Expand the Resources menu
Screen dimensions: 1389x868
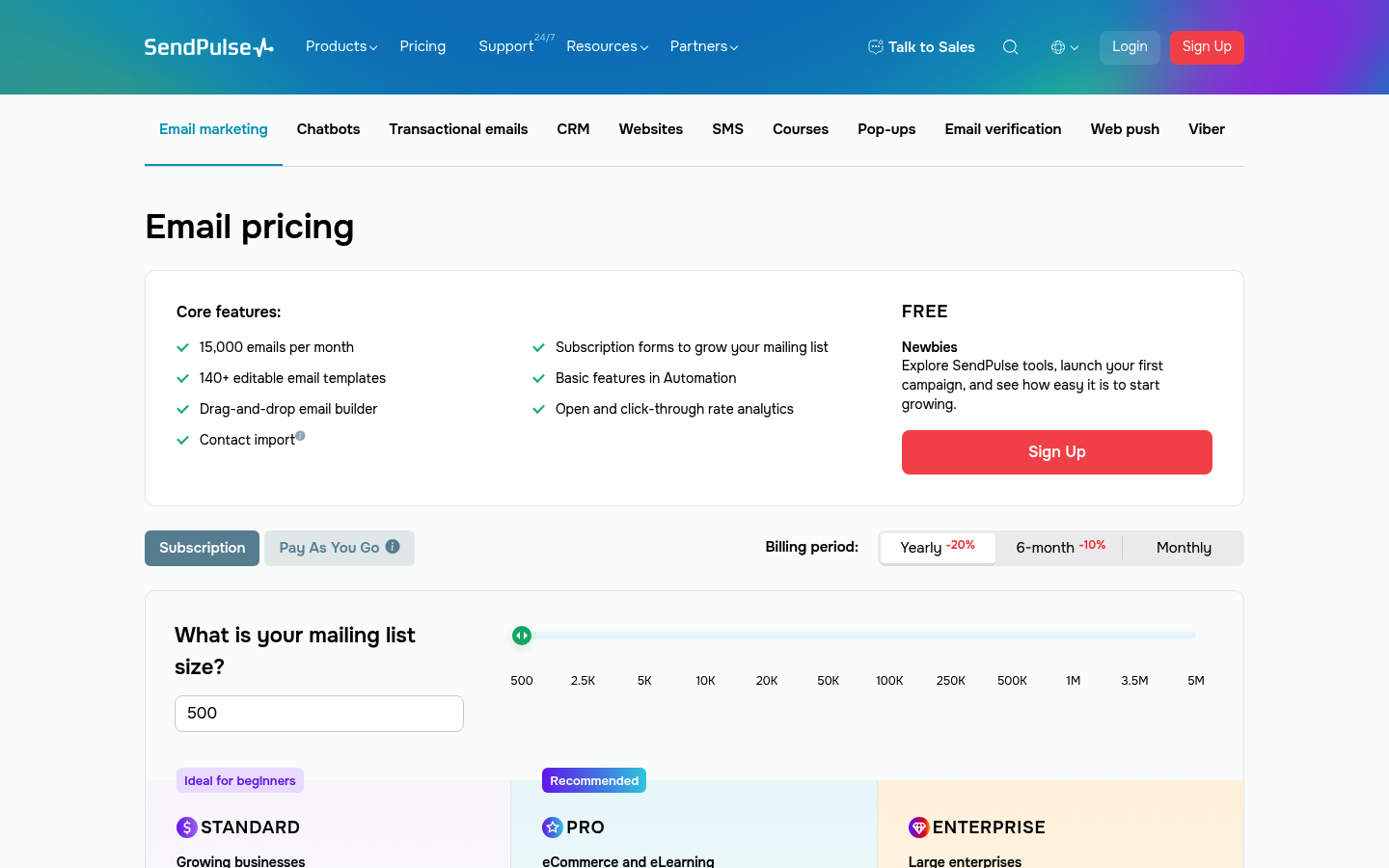[608, 46]
